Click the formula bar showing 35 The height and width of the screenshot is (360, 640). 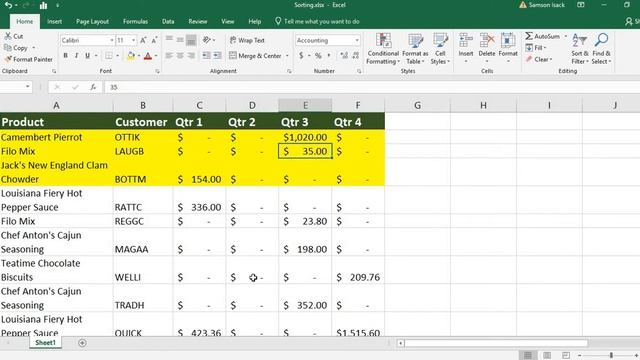click(371, 87)
